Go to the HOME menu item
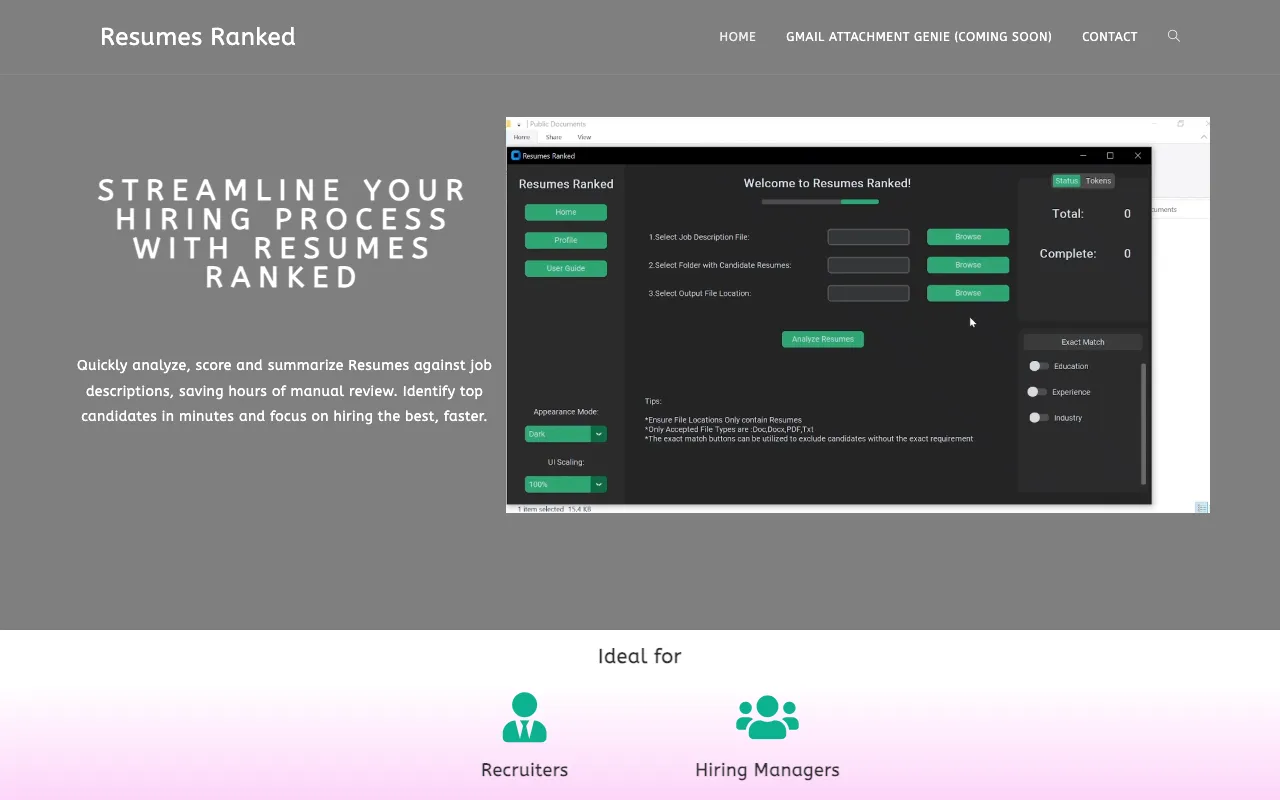Viewport: 1280px width, 800px height. (737, 37)
